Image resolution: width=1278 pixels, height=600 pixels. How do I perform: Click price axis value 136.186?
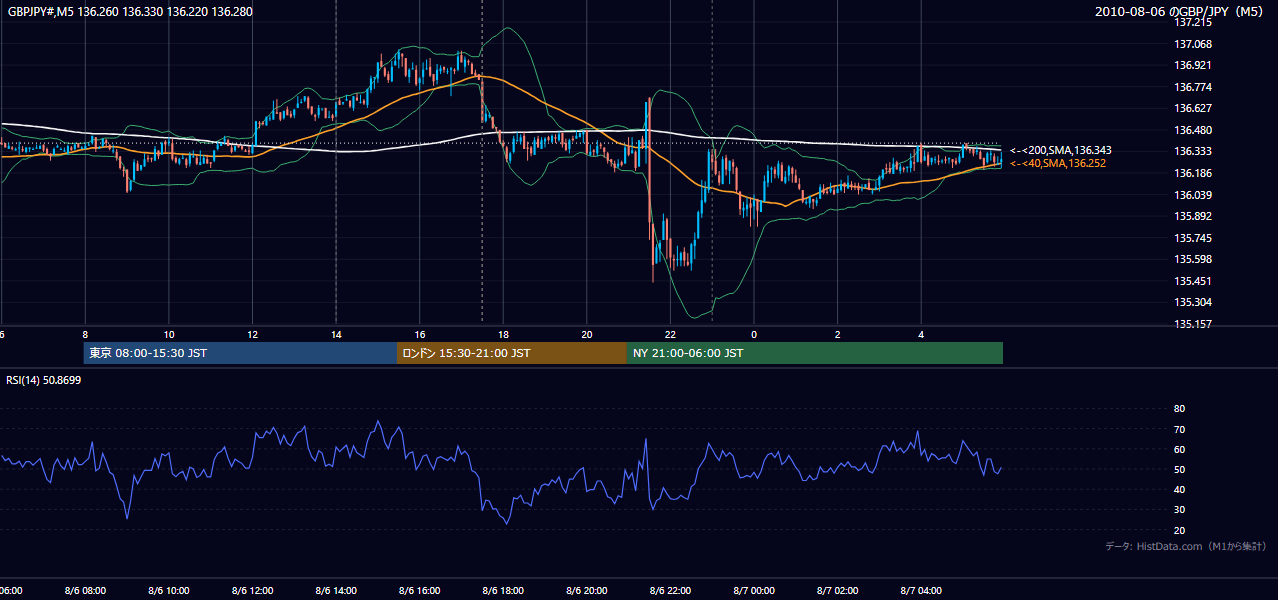[x=1193, y=173]
